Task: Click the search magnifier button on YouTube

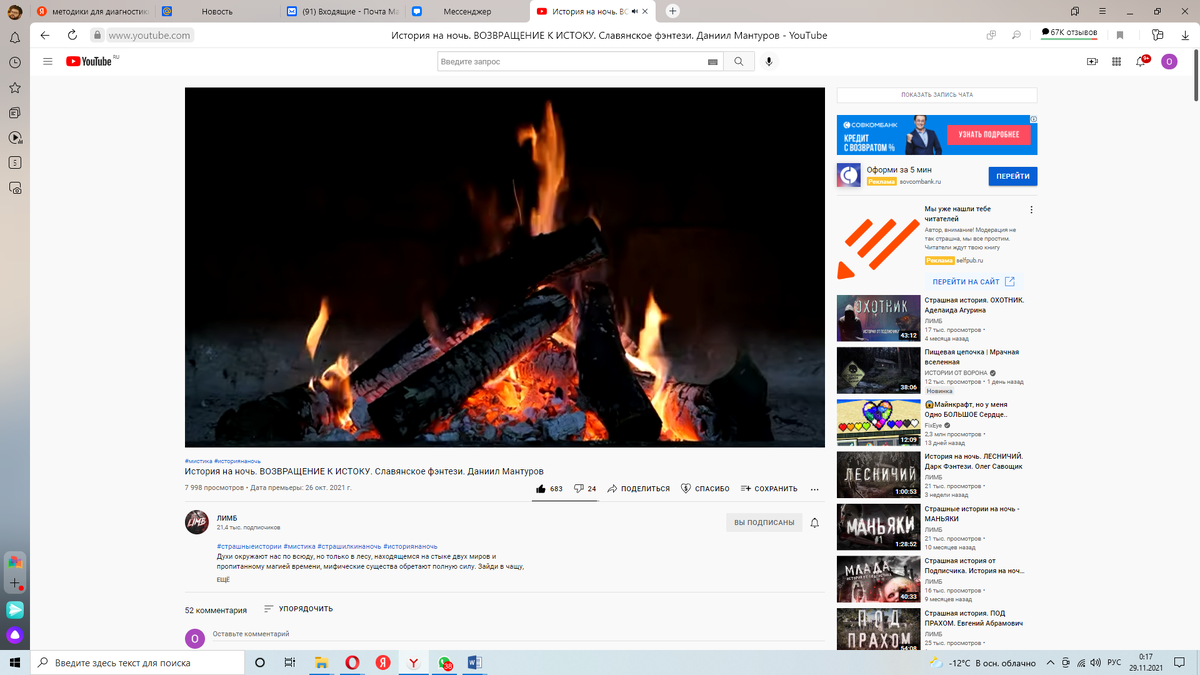Action: (x=738, y=61)
